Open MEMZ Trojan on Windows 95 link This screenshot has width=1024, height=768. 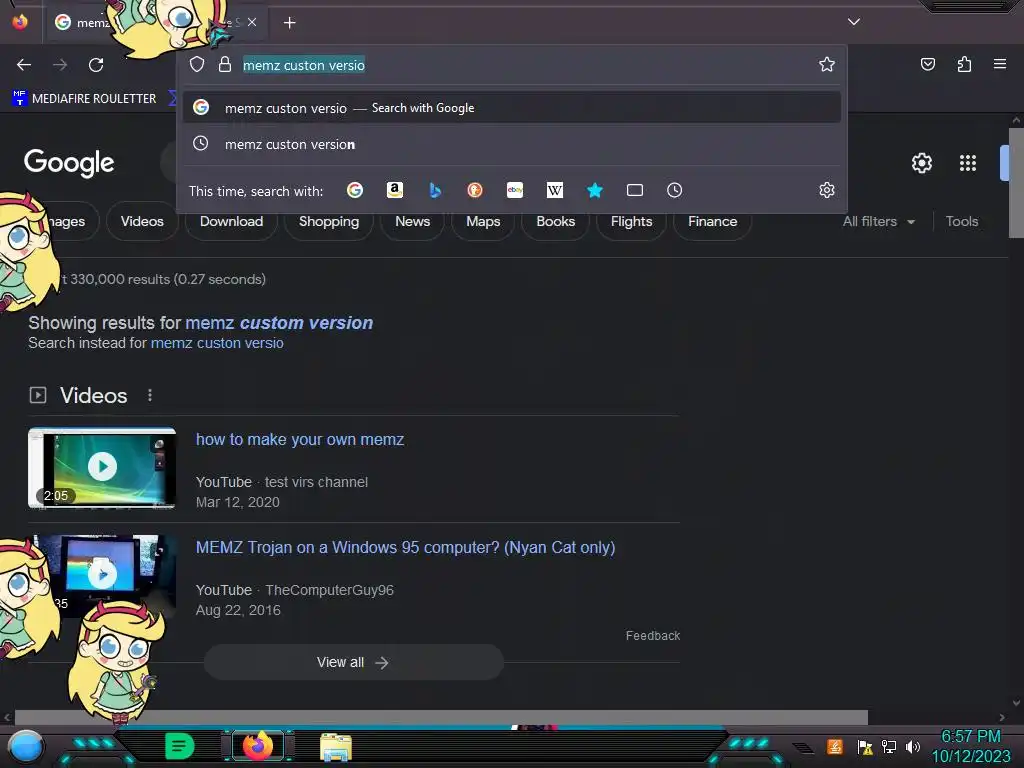click(406, 547)
